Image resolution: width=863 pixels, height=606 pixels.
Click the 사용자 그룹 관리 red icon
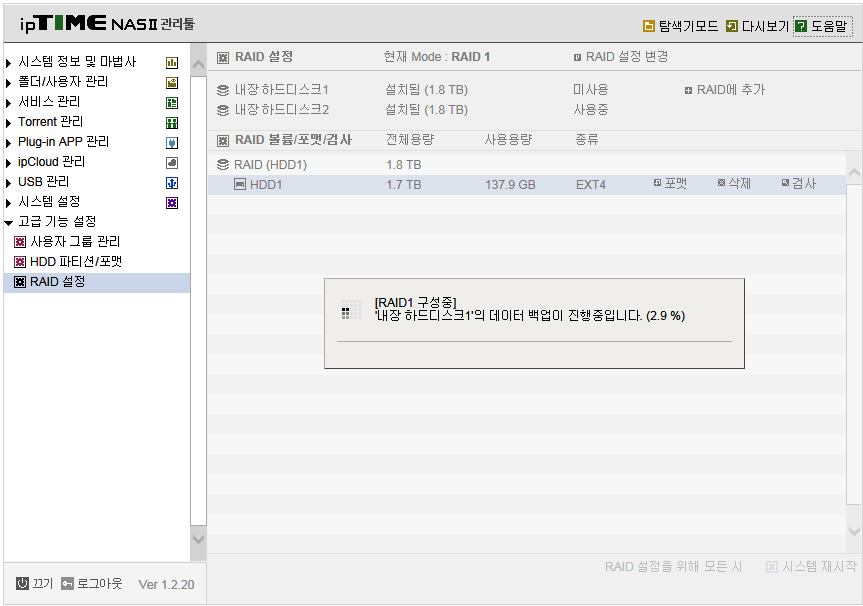click(20, 242)
